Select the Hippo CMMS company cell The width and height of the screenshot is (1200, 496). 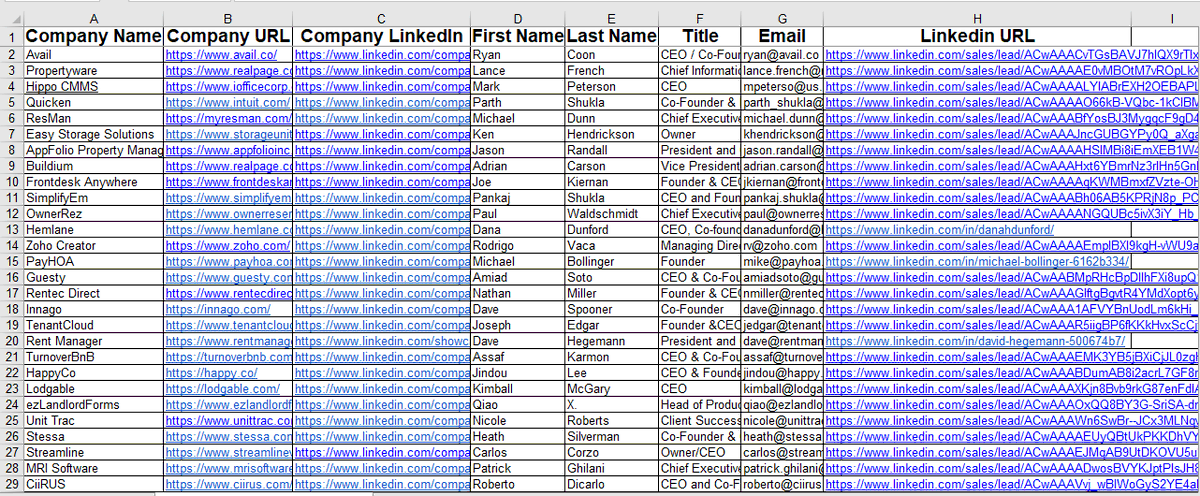point(93,87)
